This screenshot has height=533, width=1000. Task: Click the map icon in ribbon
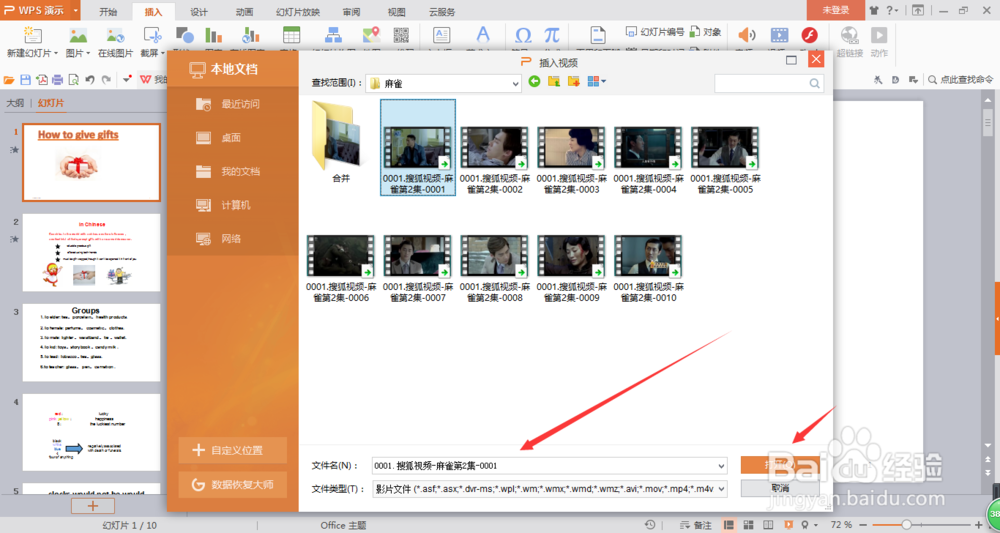[x=371, y=35]
